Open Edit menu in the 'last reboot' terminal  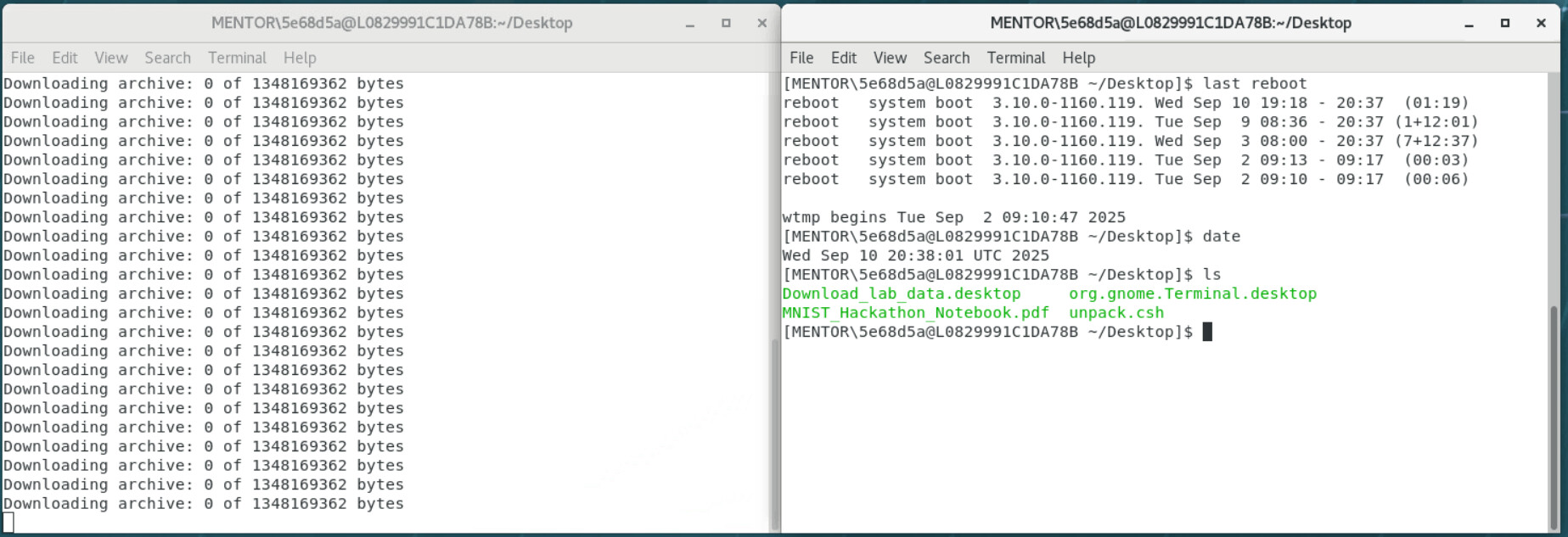pos(843,58)
